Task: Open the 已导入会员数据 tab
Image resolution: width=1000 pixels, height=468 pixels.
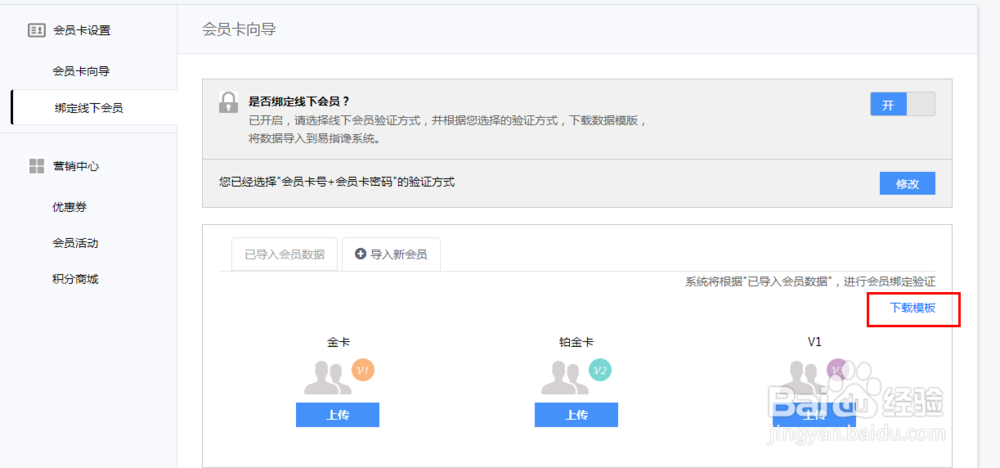Action: (x=285, y=255)
